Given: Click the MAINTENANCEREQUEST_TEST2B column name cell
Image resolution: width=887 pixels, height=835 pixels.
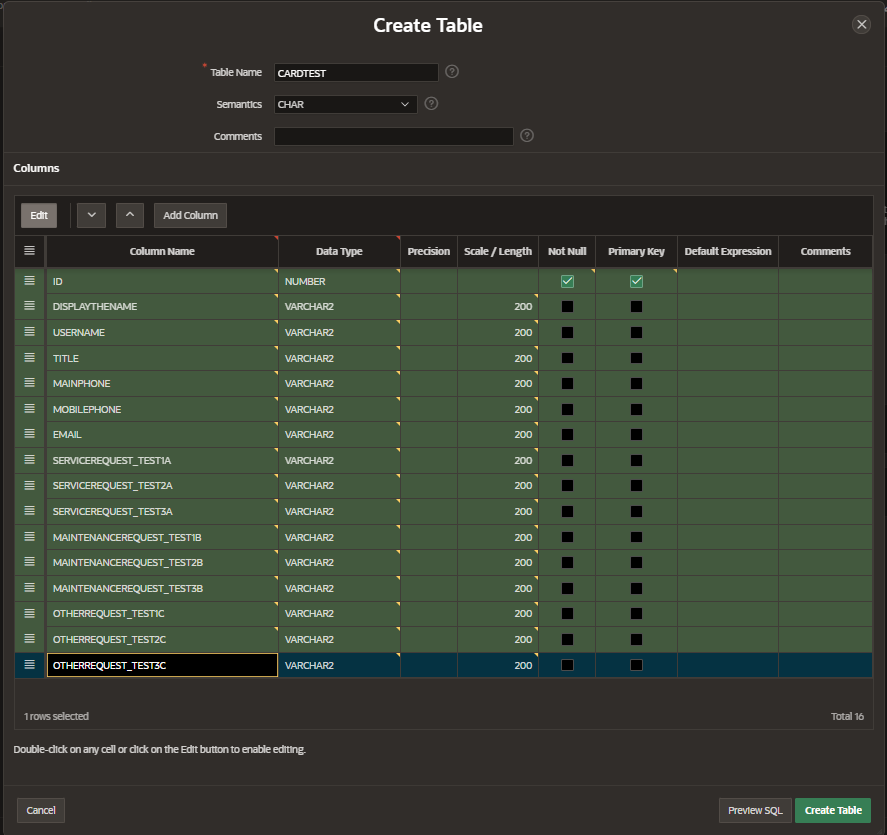Looking at the screenshot, I should [162, 562].
